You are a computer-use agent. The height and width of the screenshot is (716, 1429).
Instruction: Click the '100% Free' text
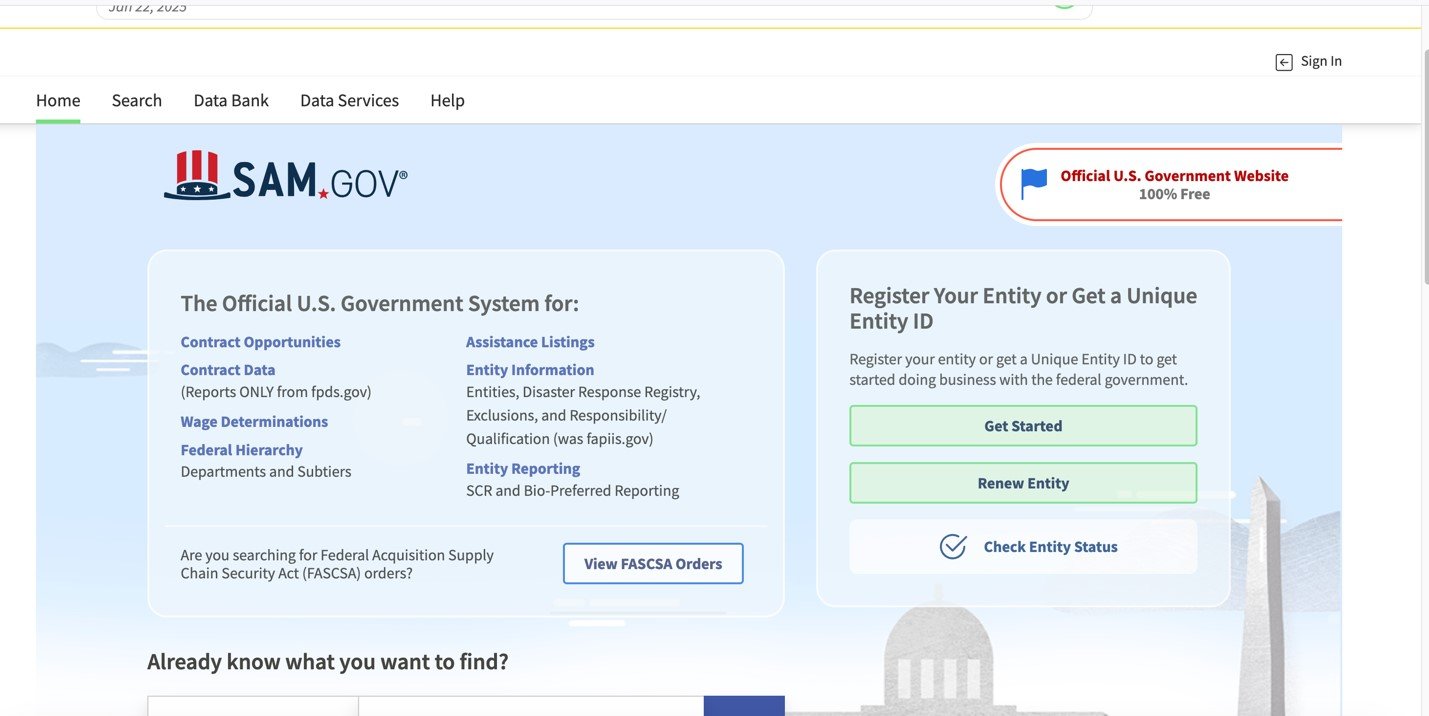coord(1174,194)
